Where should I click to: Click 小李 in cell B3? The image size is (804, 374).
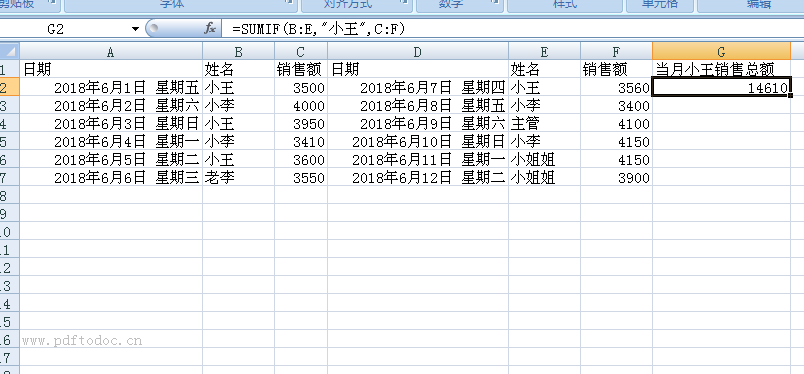click(238, 106)
